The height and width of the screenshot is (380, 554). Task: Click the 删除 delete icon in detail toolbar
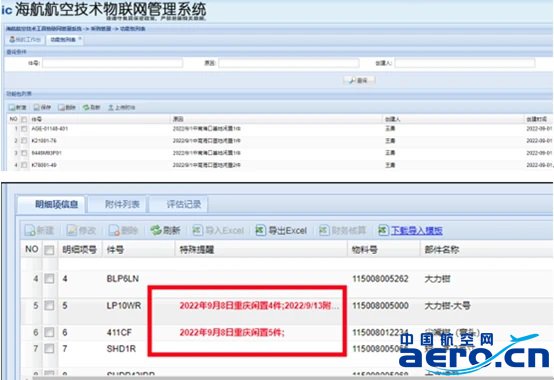[114, 231]
